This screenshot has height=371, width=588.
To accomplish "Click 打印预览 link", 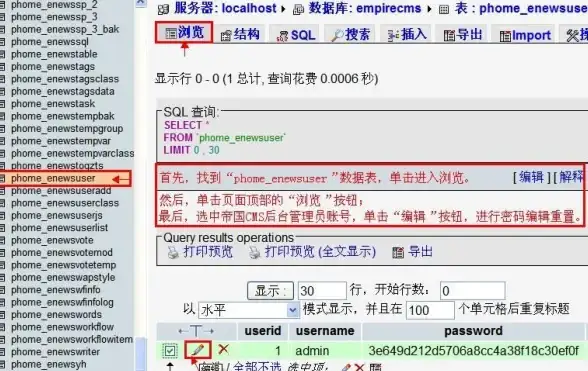I will pyautogui.click(x=208, y=252).
